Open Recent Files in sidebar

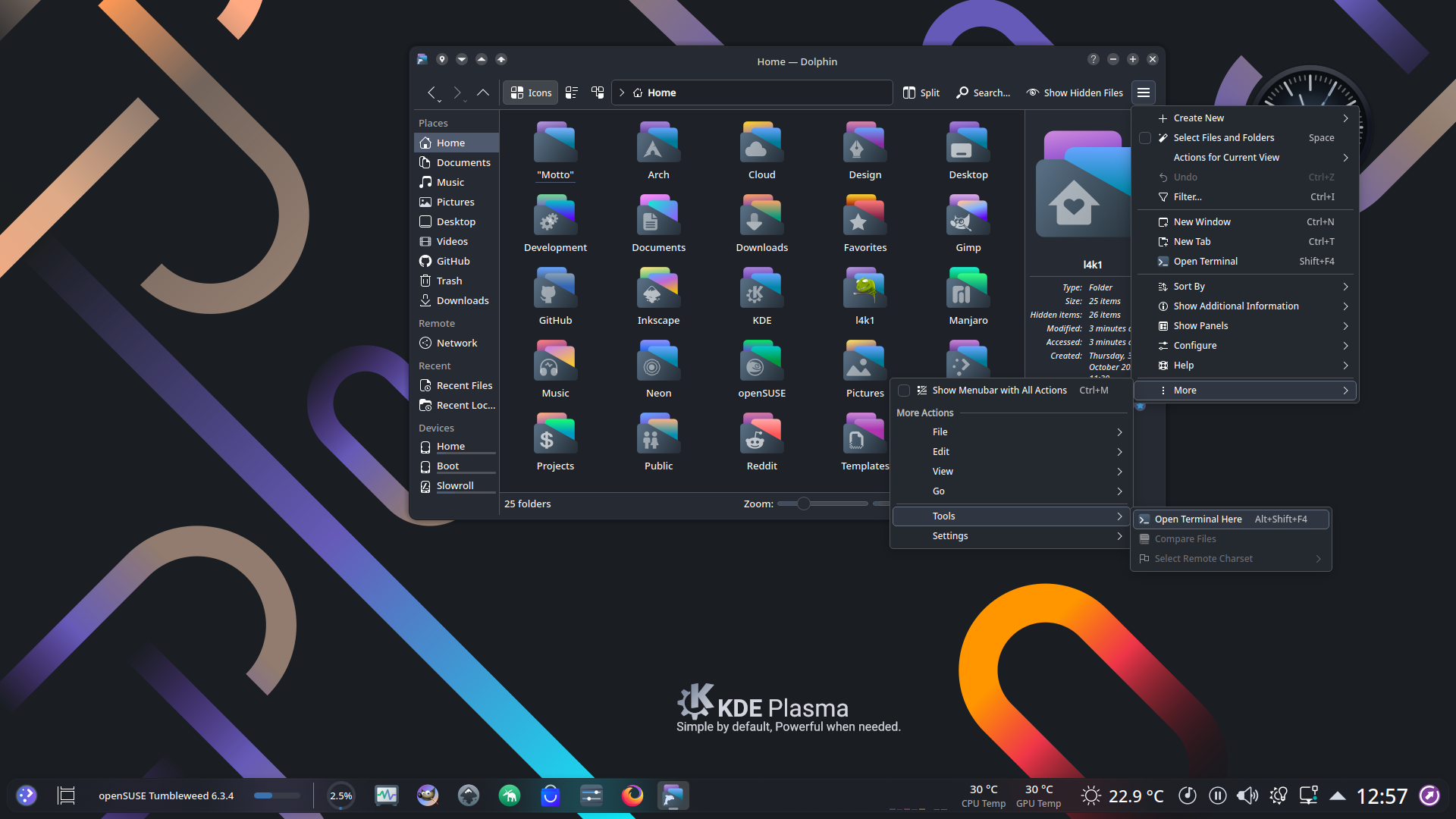coord(456,385)
